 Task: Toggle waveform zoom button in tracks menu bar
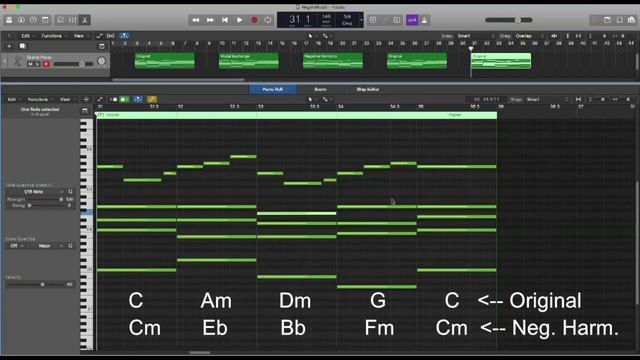(554, 36)
